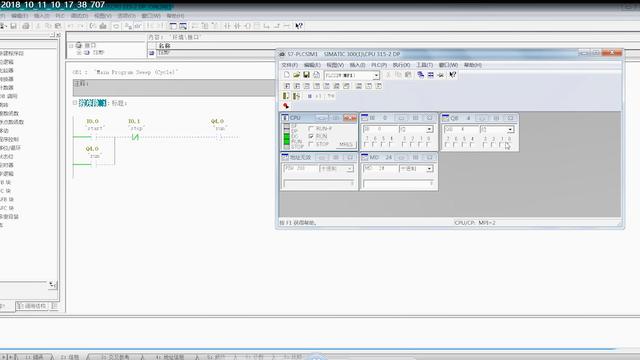
Task: Toggle overviews panel icon in LAD toolbar
Action: pyautogui.click(x=173, y=26)
